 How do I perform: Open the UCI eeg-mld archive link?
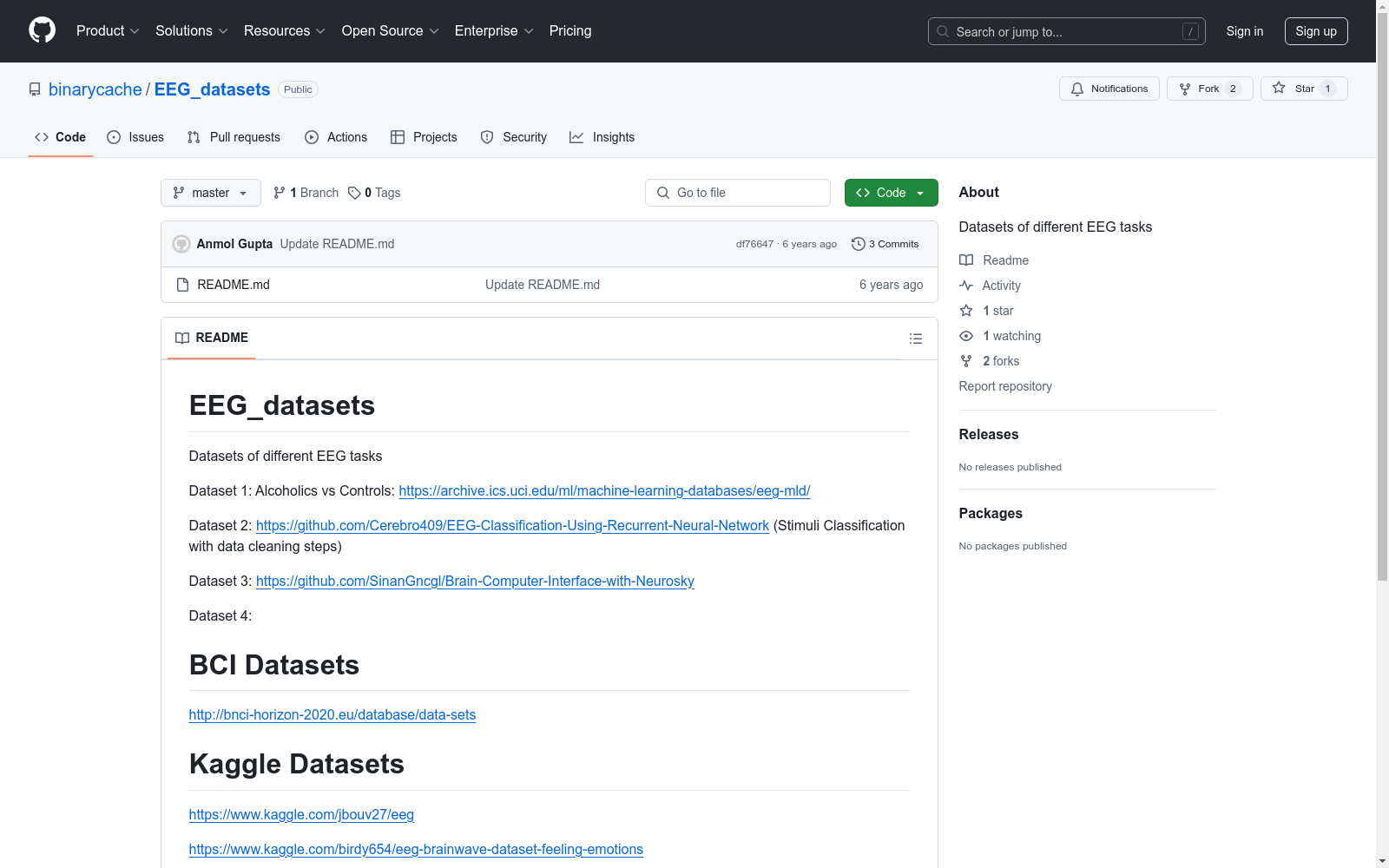[604, 490]
